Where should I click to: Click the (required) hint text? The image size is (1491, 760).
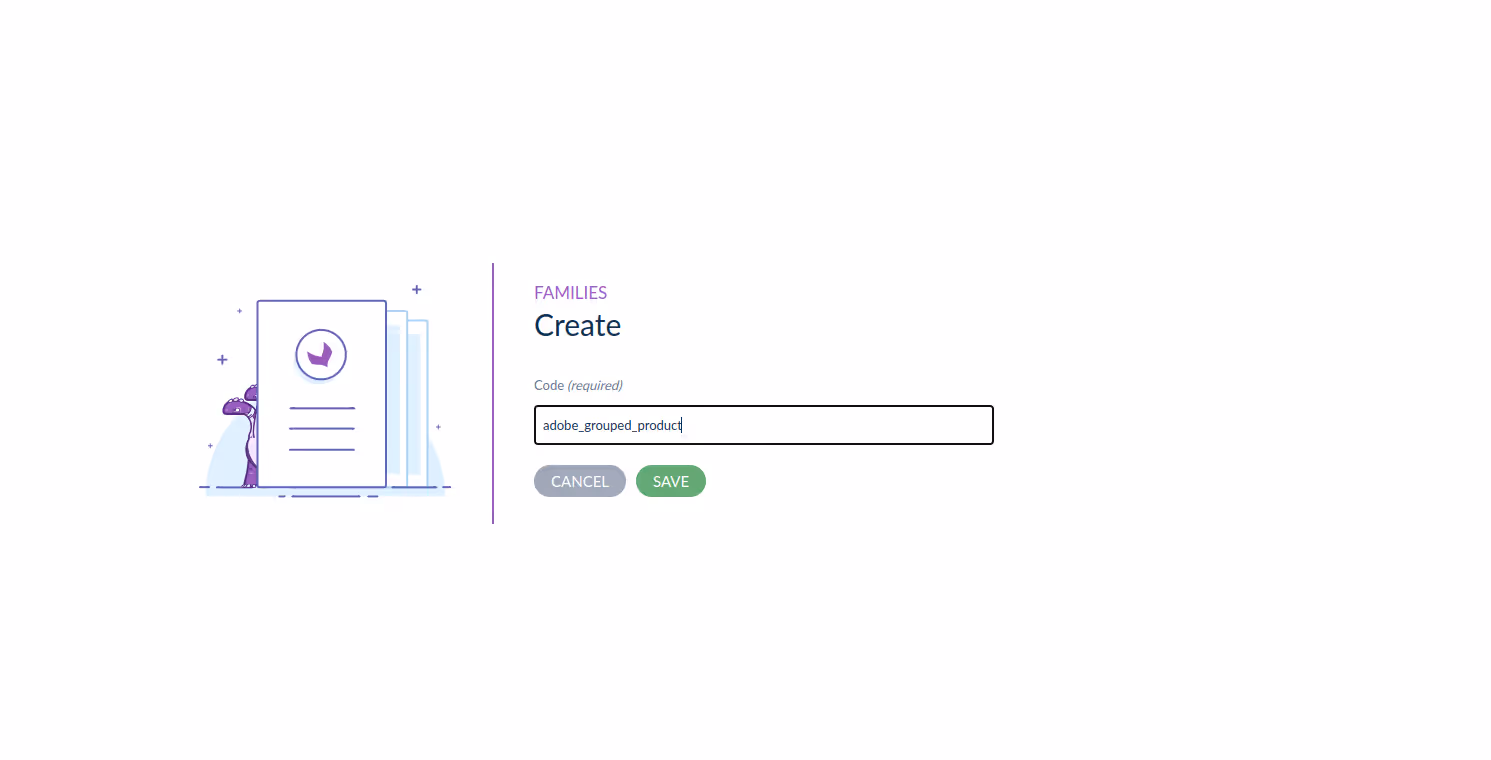click(x=595, y=385)
